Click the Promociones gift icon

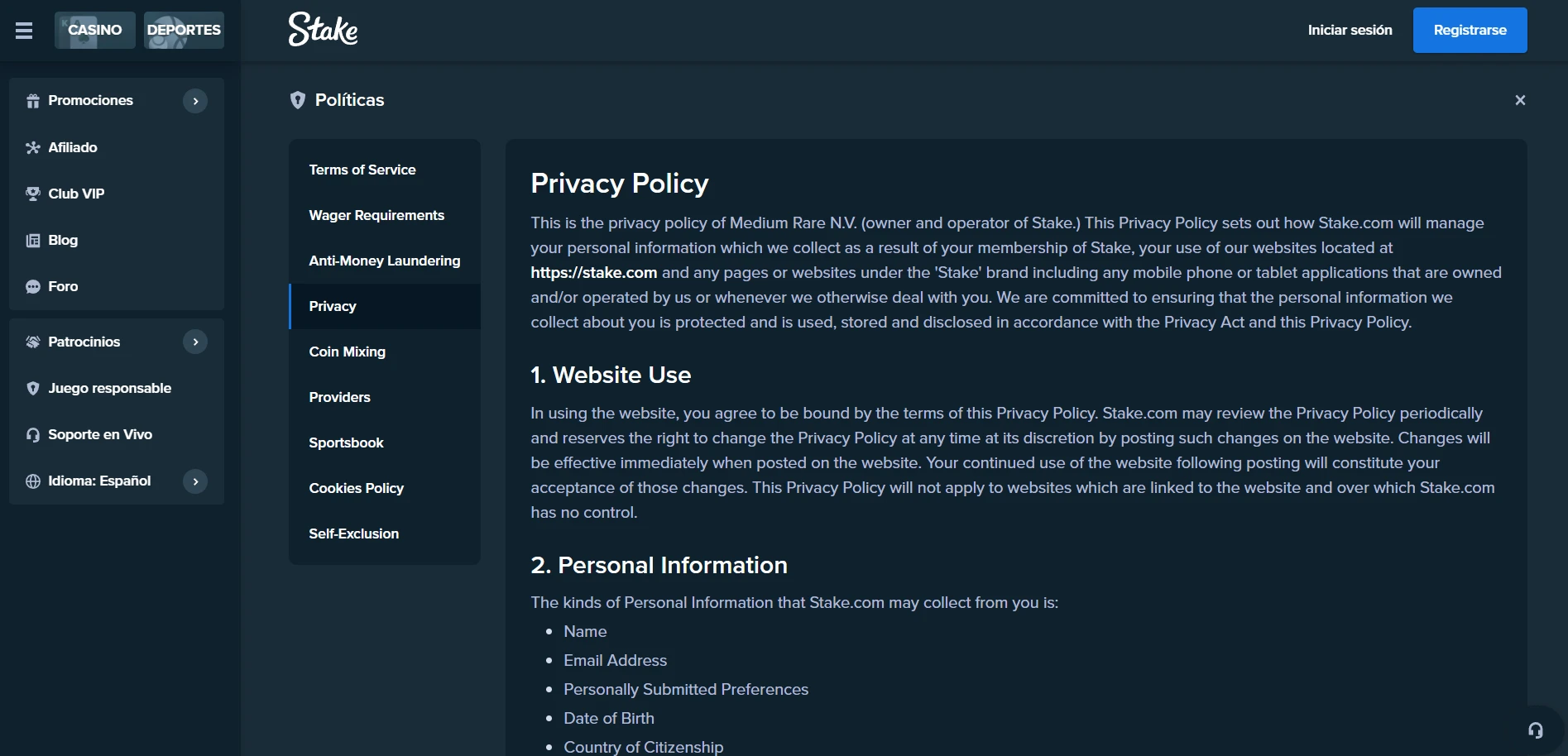[33, 101]
